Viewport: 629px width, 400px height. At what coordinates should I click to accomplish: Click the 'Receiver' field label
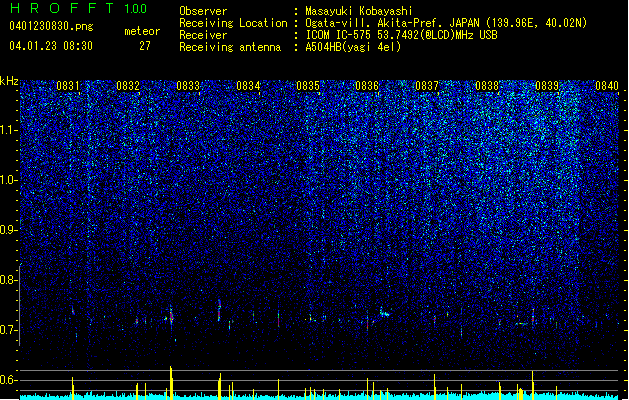[203, 35]
